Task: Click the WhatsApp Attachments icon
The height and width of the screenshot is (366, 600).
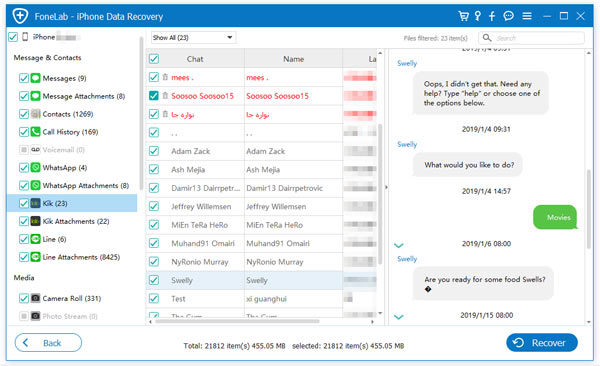Action: [36, 185]
